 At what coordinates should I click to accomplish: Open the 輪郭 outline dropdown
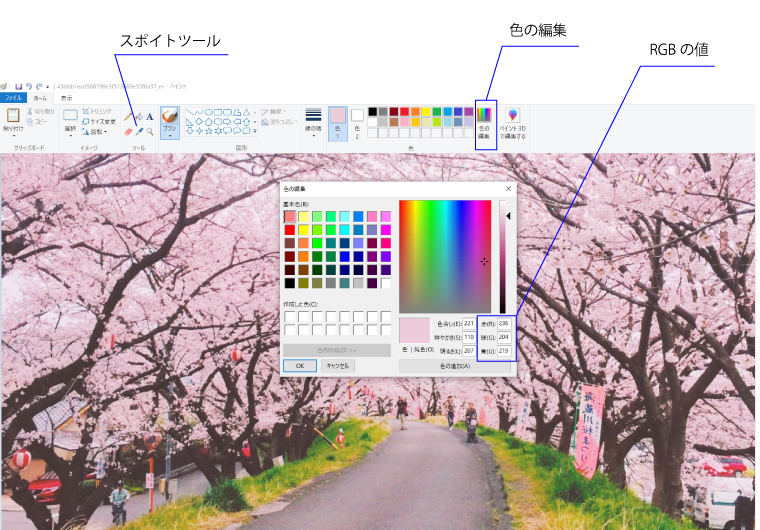tap(274, 112)
